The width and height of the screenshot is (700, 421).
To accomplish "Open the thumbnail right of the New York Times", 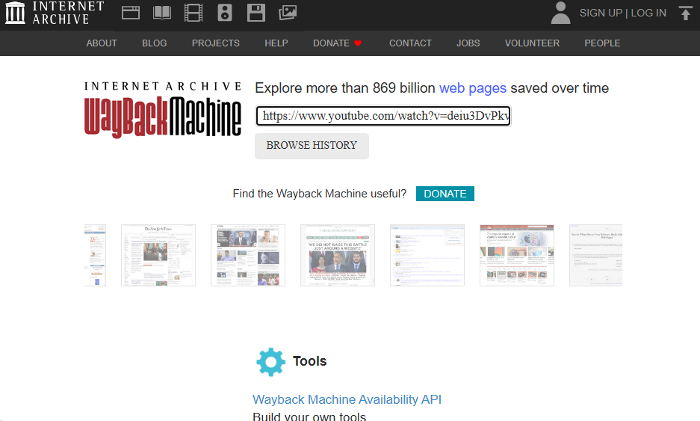I will pos(248,255).
